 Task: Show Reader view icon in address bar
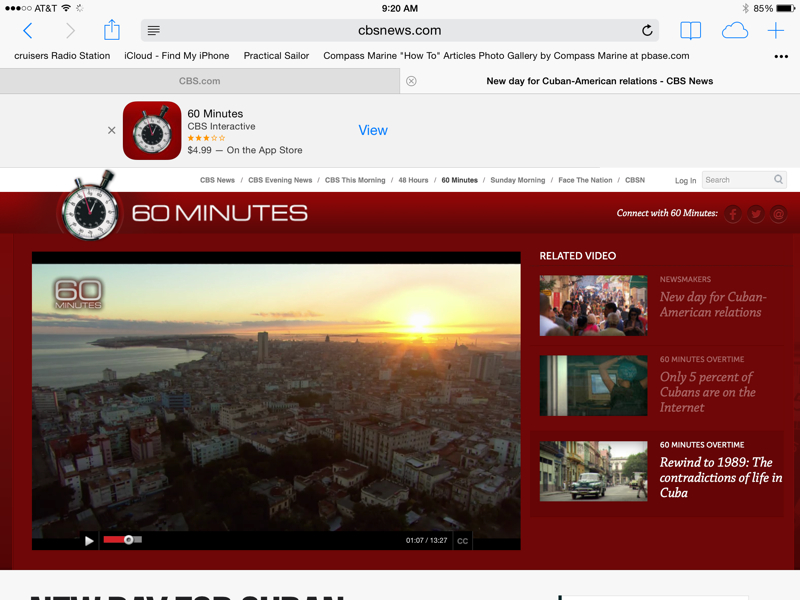[x=154, y=31]
